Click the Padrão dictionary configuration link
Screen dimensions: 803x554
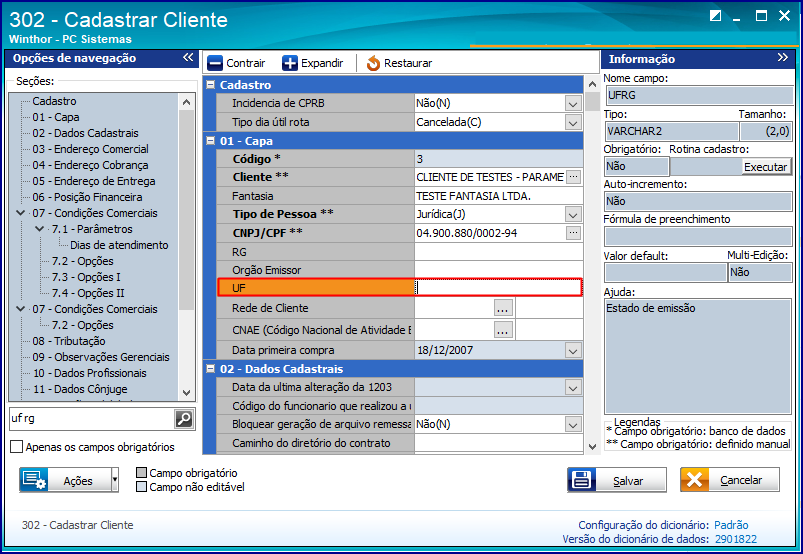tap(731, 525)
